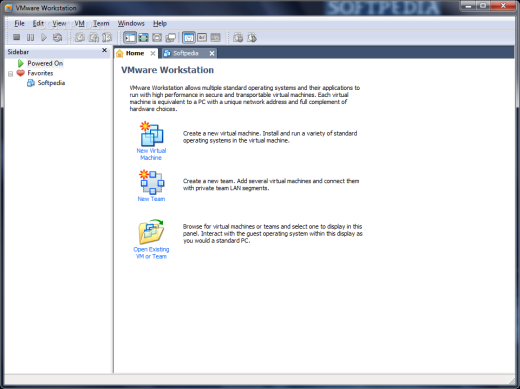Click the VMware Workstation title bar icon
Image resolution: width=520 pixels, height=389 pixels.
8,8
